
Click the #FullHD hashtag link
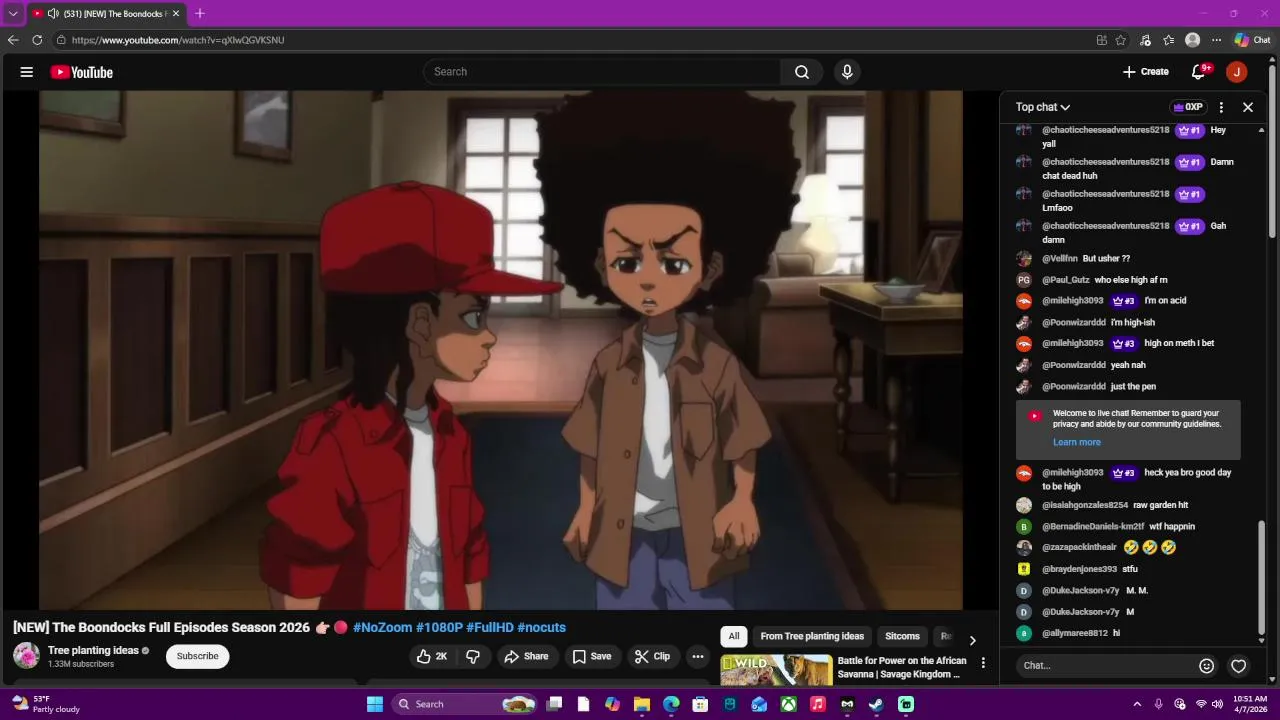point(490,628)
